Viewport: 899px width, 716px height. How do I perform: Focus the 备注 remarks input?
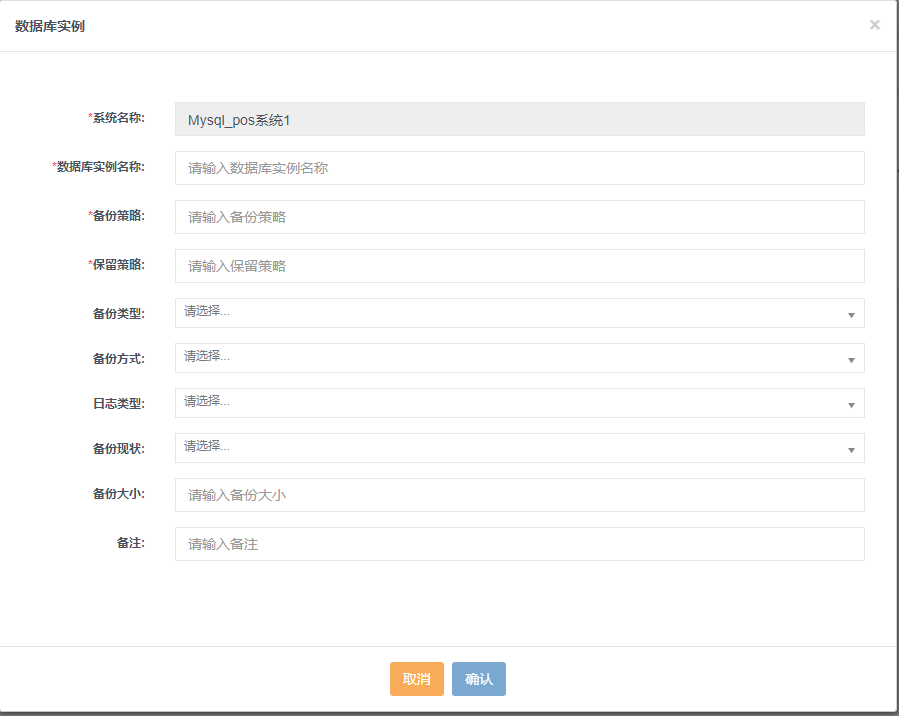519,544
